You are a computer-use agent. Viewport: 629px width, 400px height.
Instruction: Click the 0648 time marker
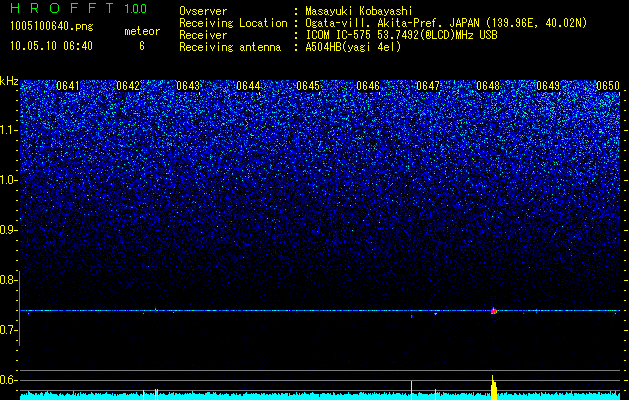click(488, 86)
